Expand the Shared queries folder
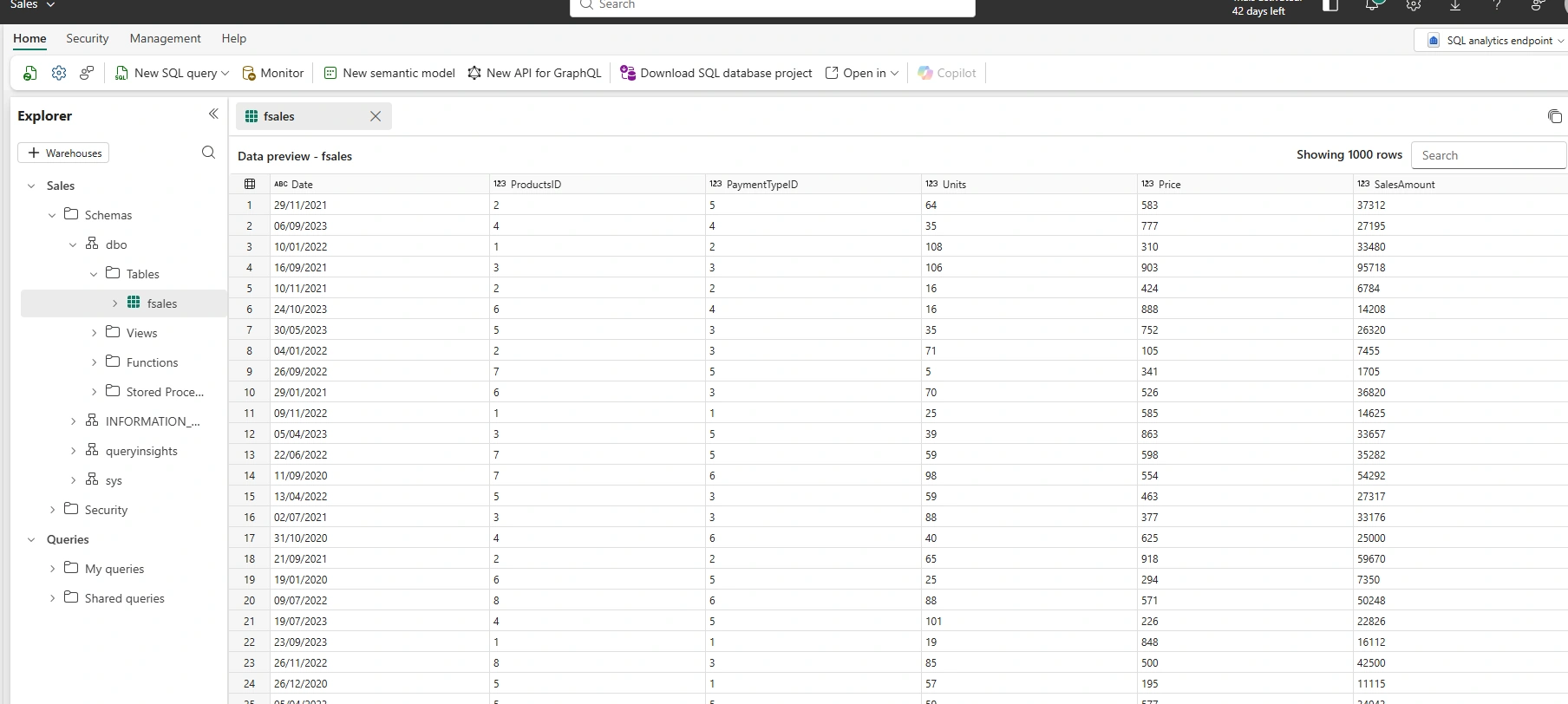This screenshot has width=1568, height=704. click(x=52, y=598)
